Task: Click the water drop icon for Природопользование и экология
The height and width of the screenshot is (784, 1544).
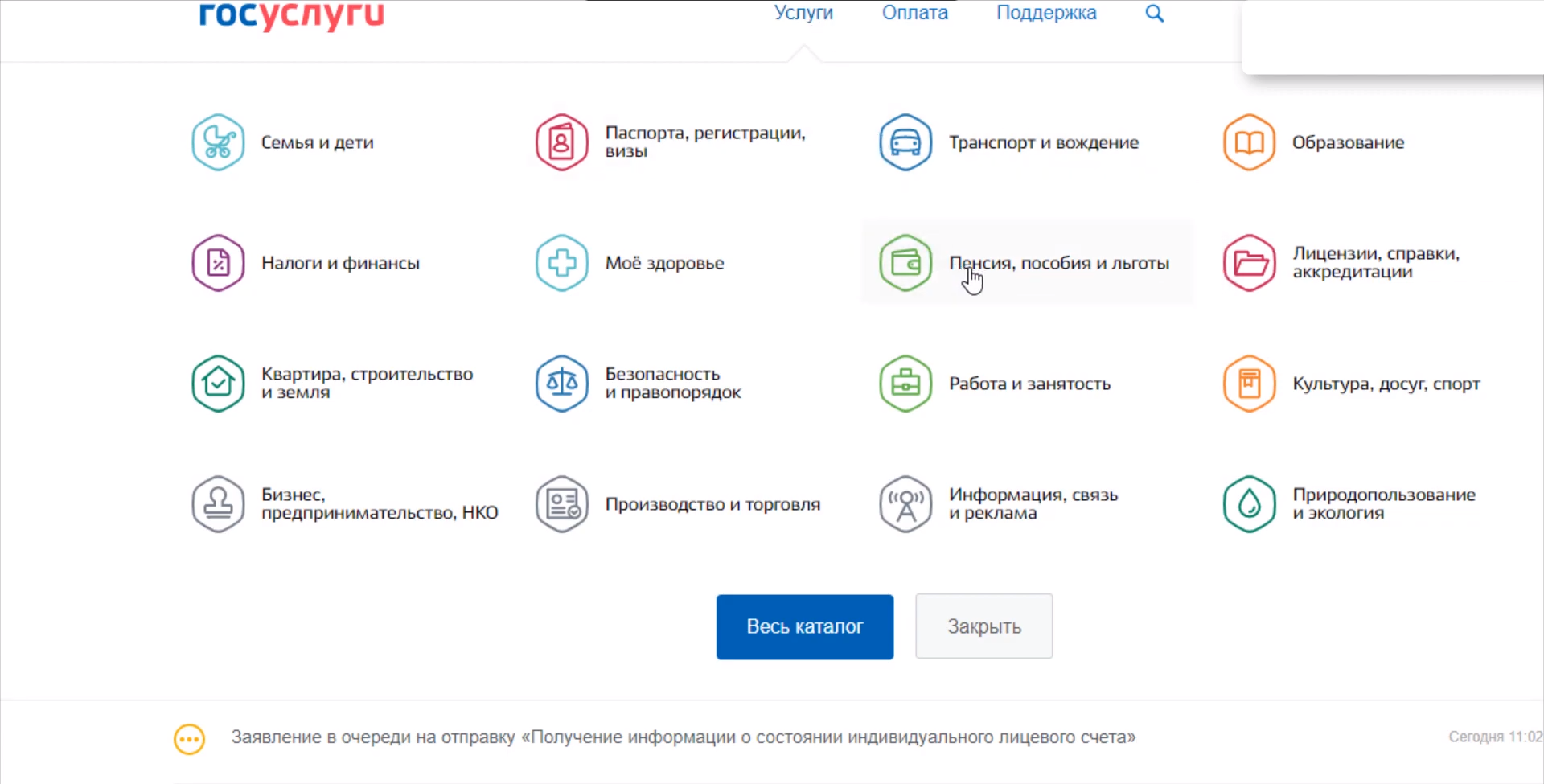Action: [x=1249, y=504]
